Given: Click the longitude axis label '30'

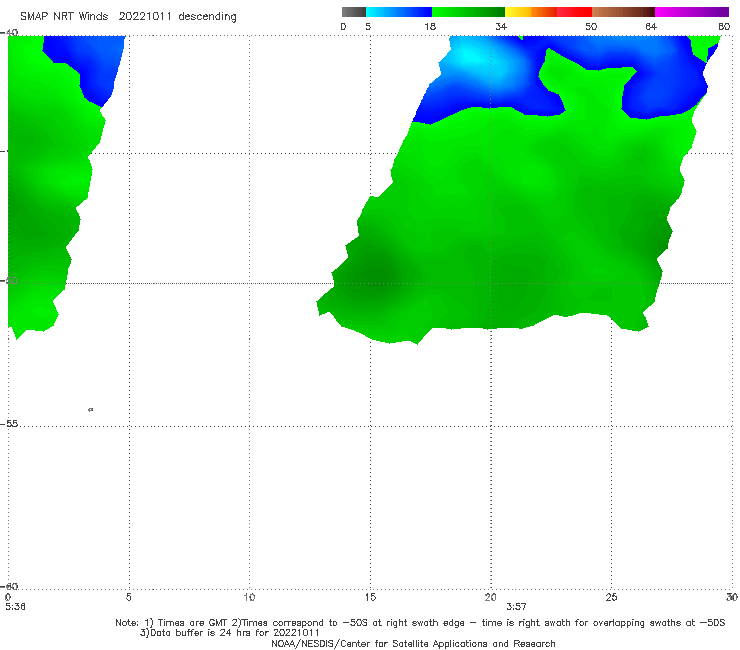Looking at the screenshot, I should pos(732,598).
